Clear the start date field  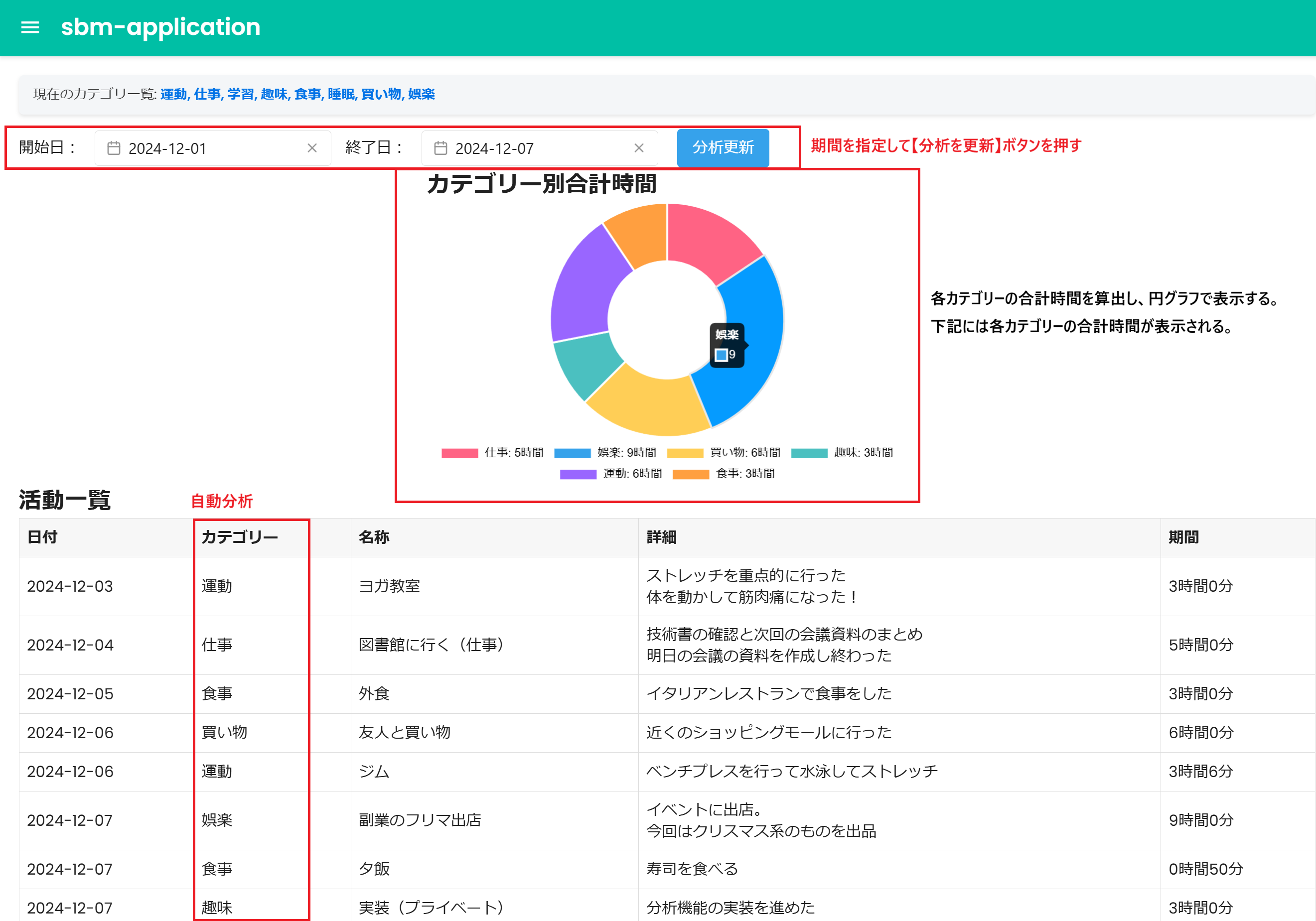click(312, 148)
